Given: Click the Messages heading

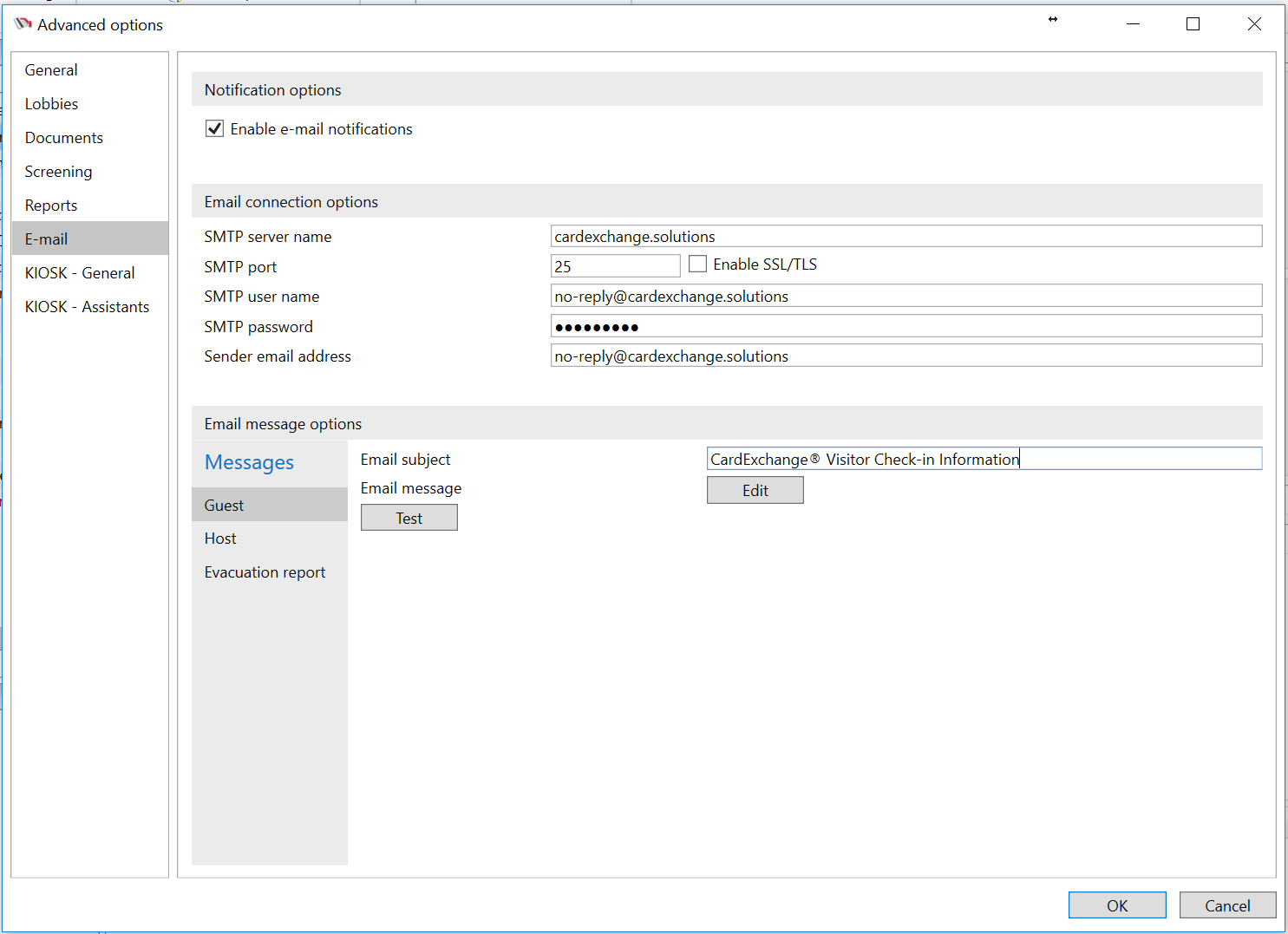Looking at the screenshot, I should 249,462.
